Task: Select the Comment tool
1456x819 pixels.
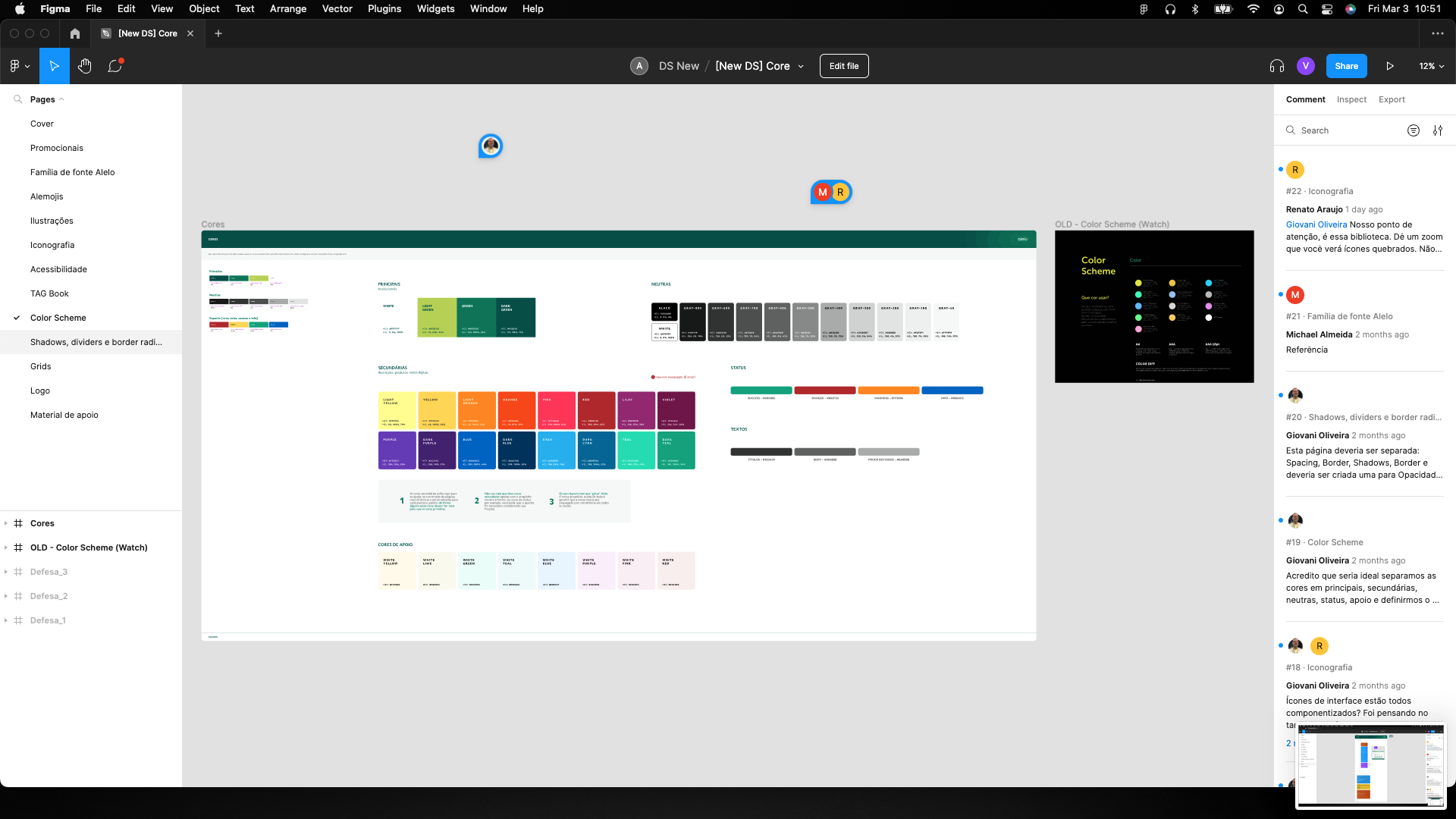Action: pyautogui.click(x=115, y=66)
